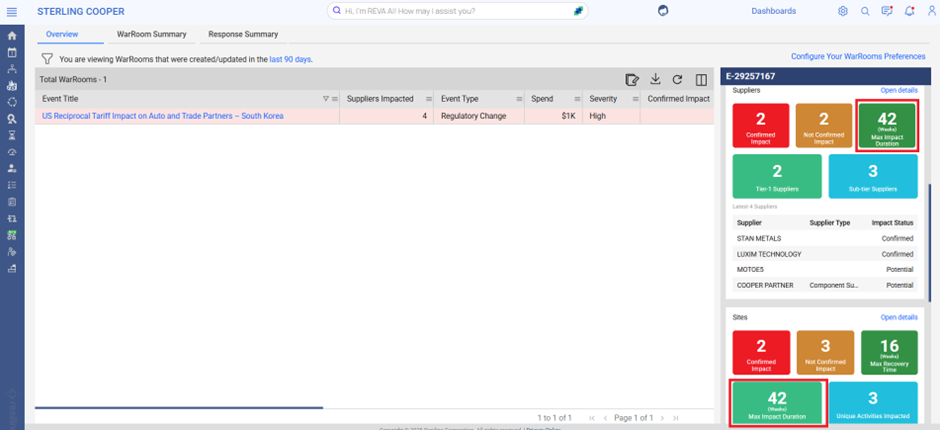Open Configure Your WarRooms Preferences
The image size is (940, 430).
[x=858, y=56]
